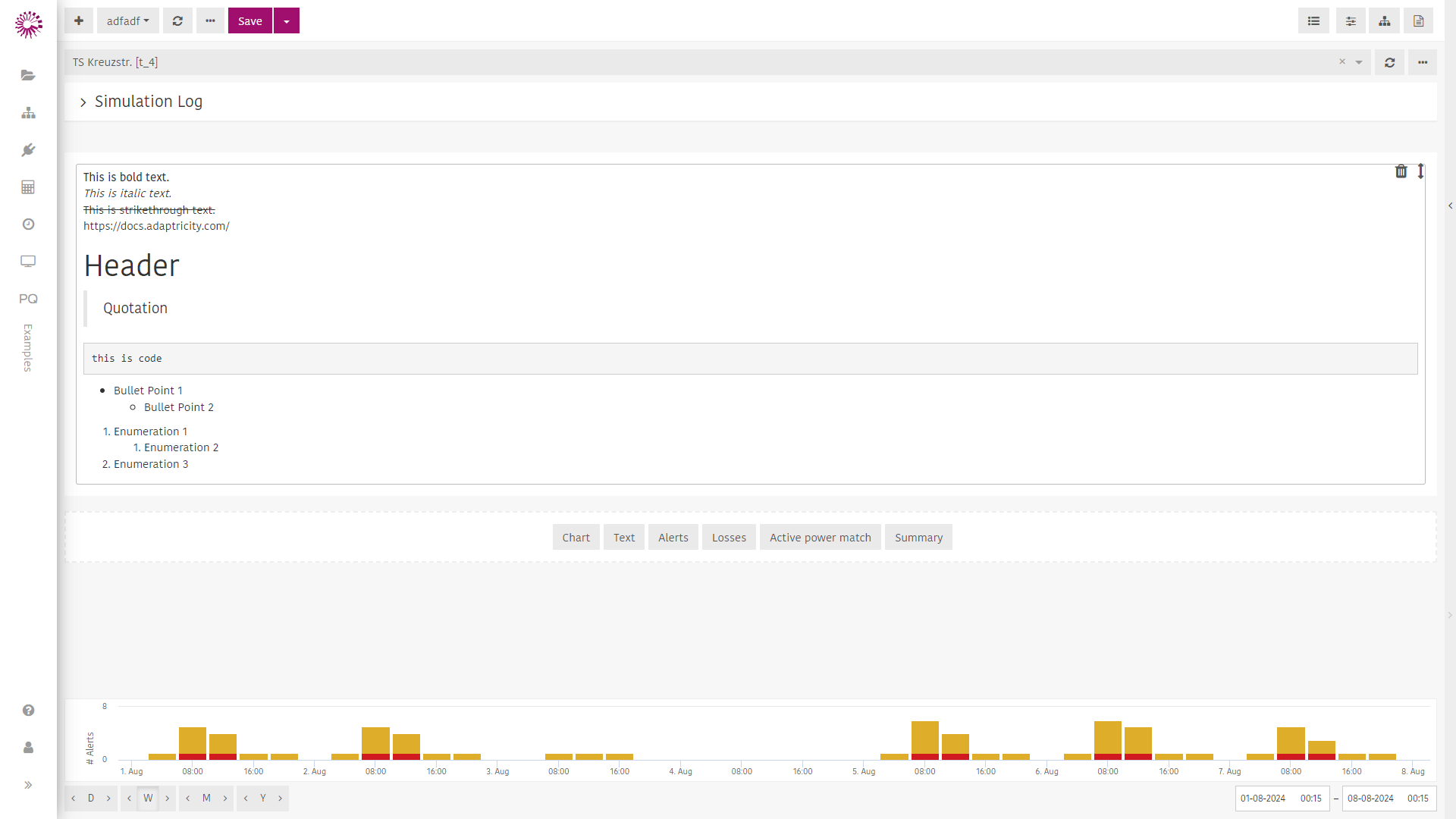Delete the text widget with trash icon
This screenshot has height=819, width=1456.
[x=1401, y=171]
